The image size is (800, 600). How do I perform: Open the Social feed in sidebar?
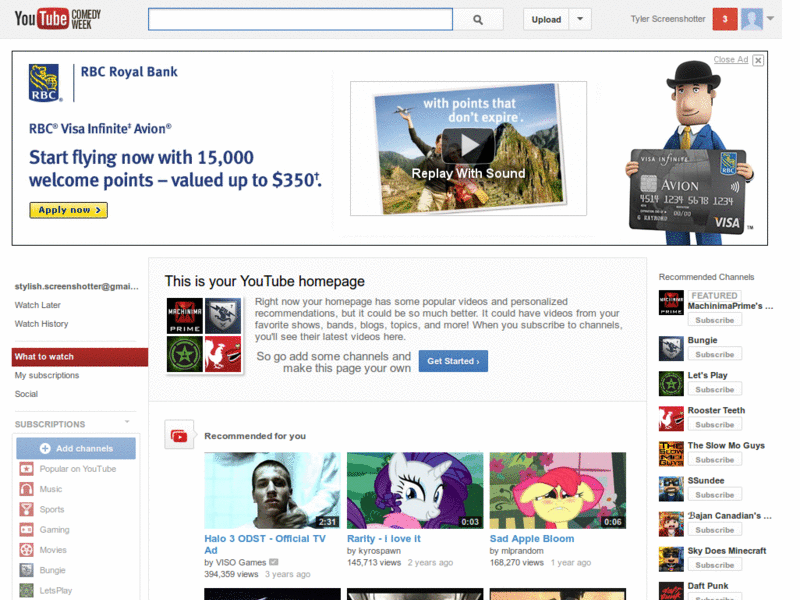[27, 394]
